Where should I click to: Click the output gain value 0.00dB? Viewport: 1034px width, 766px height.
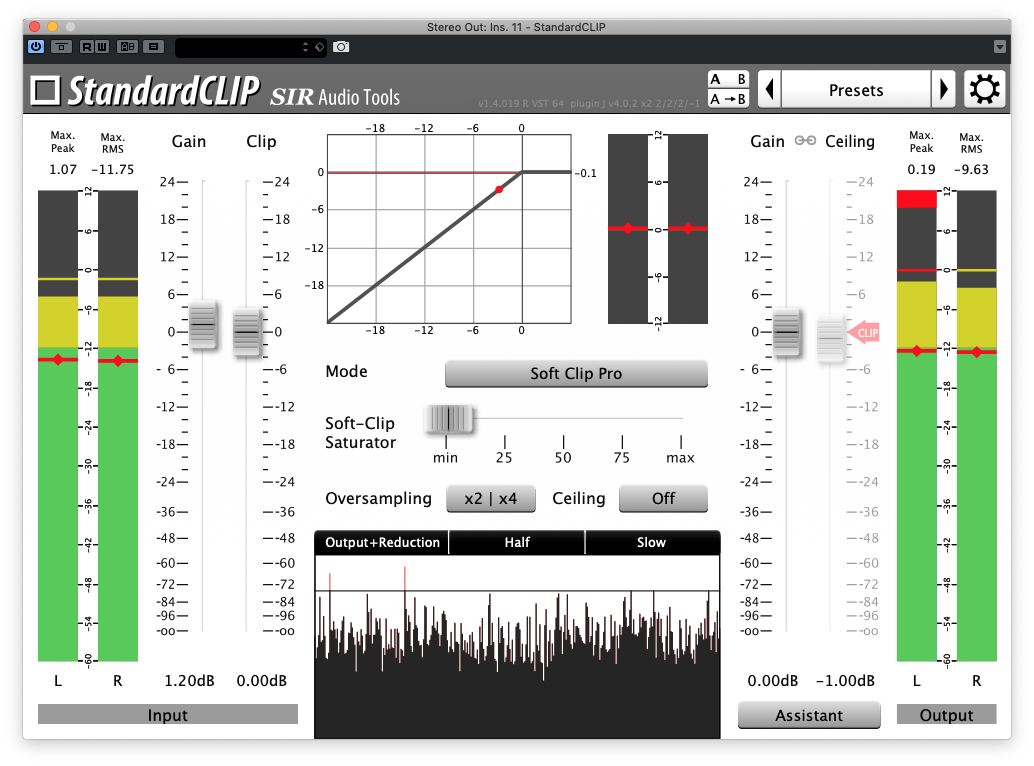773,680
